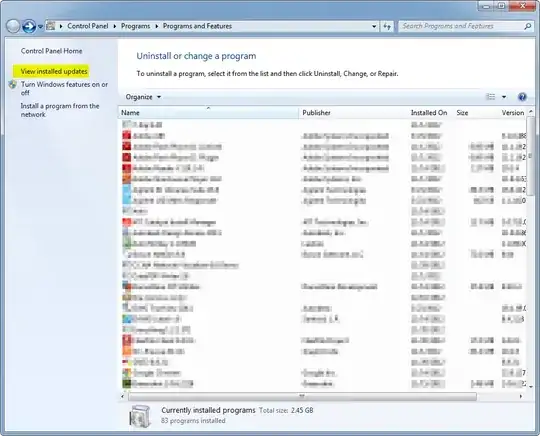Image resolution: width=540 pixels, height=436 pixels.
Task: Open the recent pages dropdown arrow
Action: [x=40, y=27]
